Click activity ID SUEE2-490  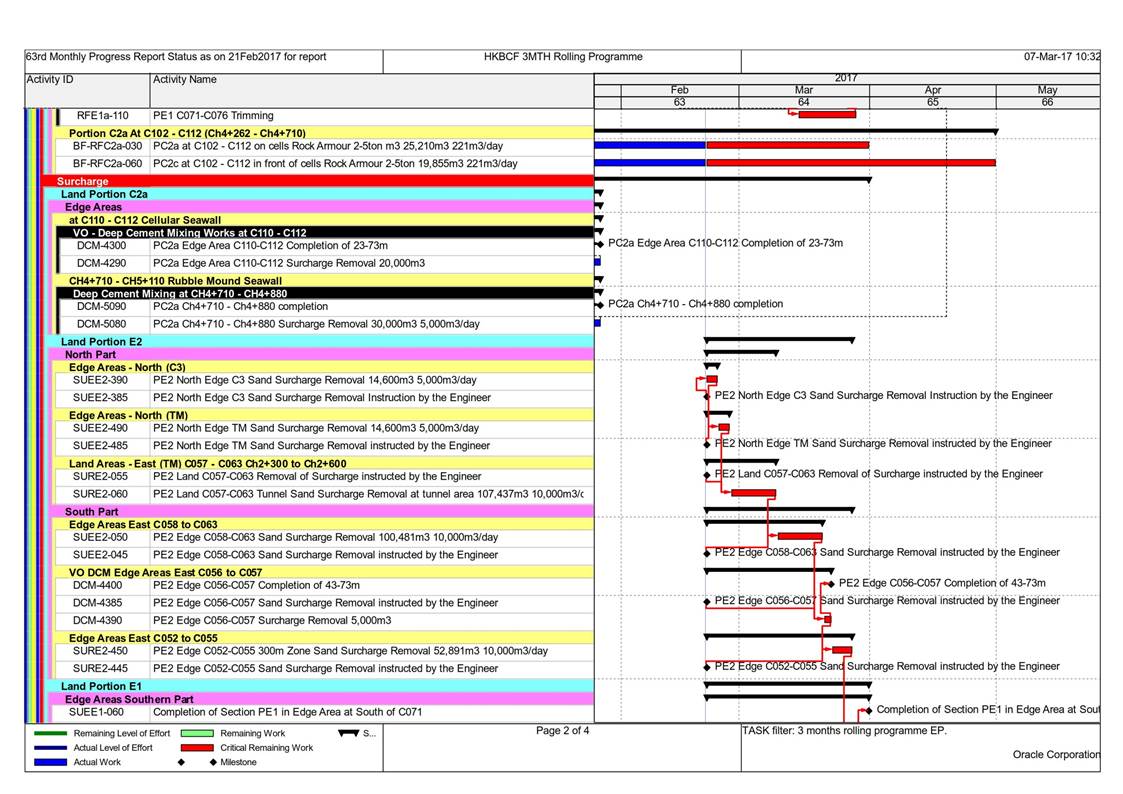[x=100, y=428]
